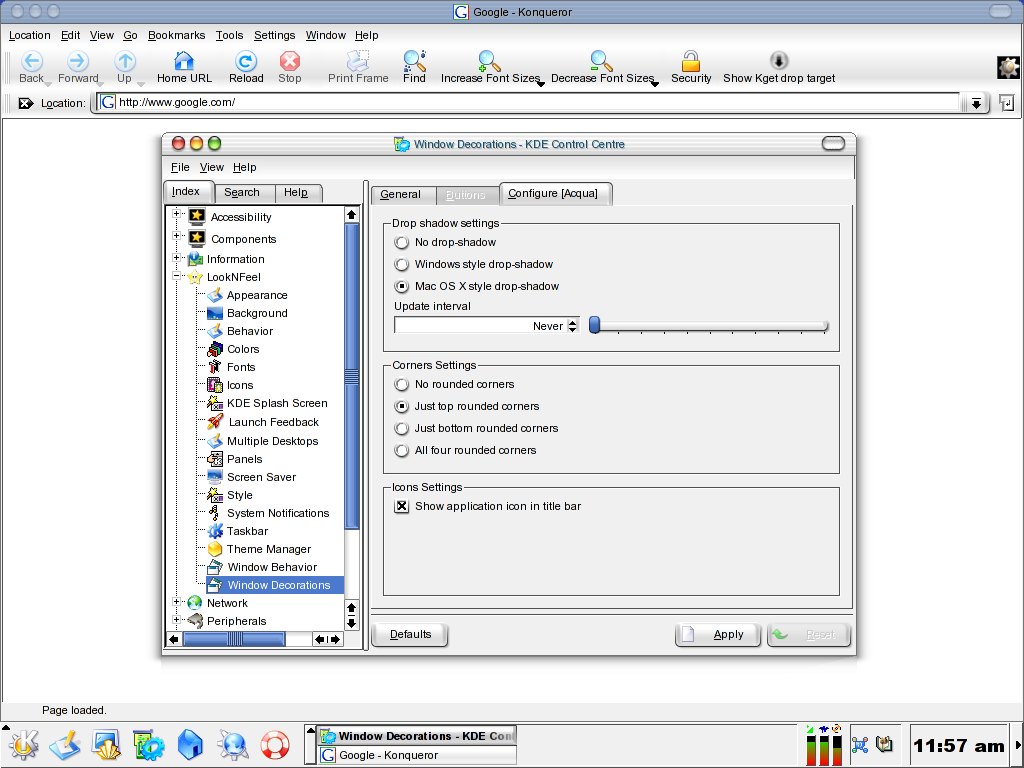This screenshot has width=1024, height=768.
Task: Switch to the General tab
Action: (x=400, y=194)
